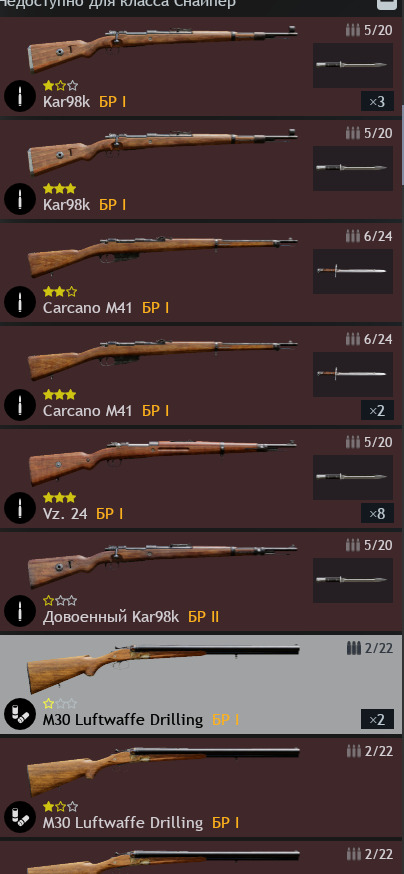Image resolution: width=404 pixels, height=874 pixels.
Task: Click rifle cartridge icon beside Довоенный Kar98k
Action: pos(20,611)
